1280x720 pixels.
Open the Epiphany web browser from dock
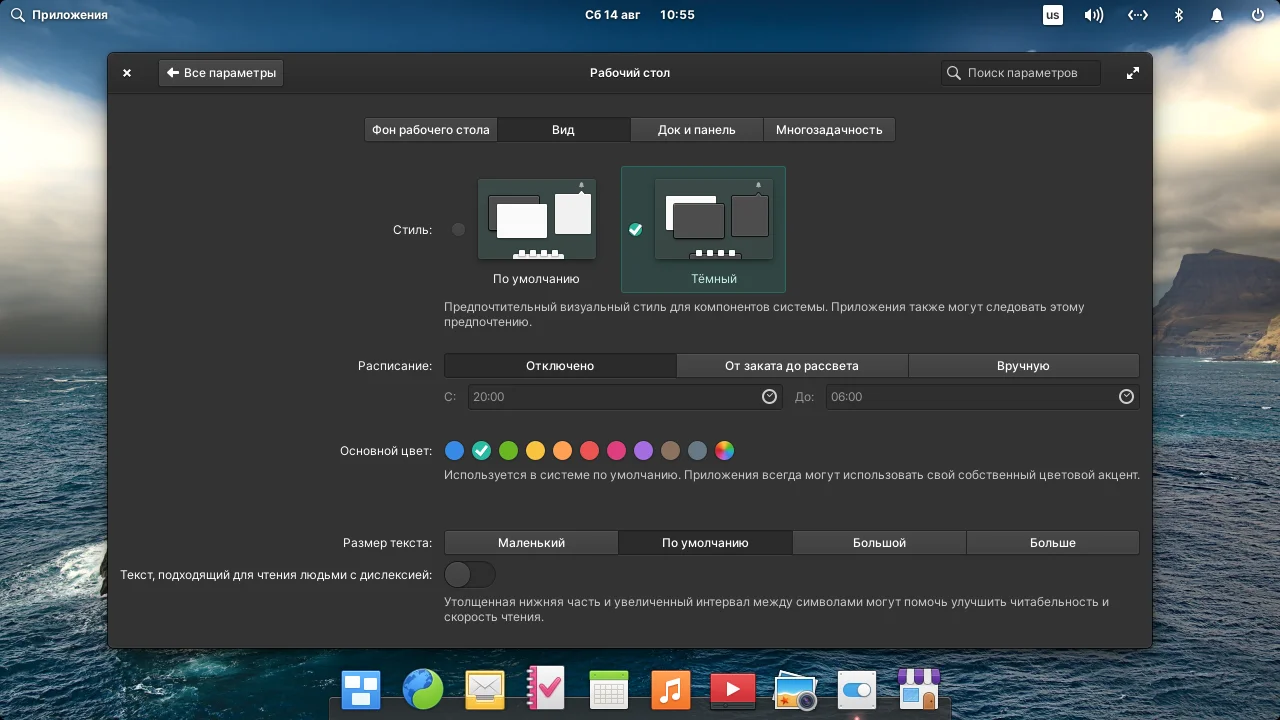423,689
